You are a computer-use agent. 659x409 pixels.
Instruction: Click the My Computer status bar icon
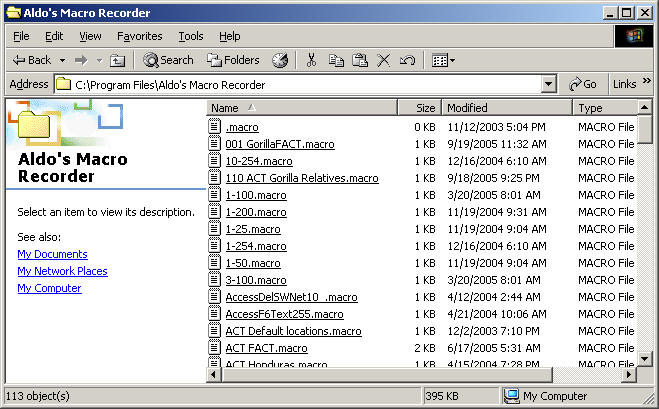pos(511,396)
